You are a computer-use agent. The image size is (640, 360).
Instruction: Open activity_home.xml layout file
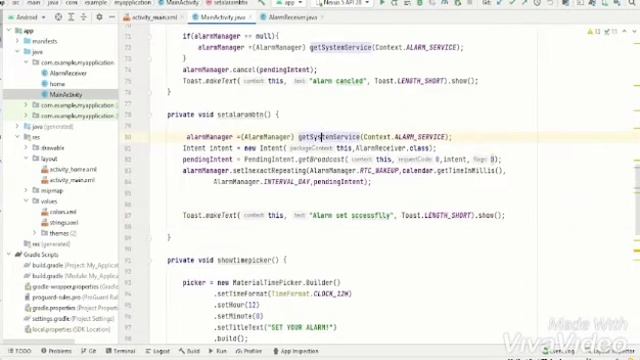point(69,169)
